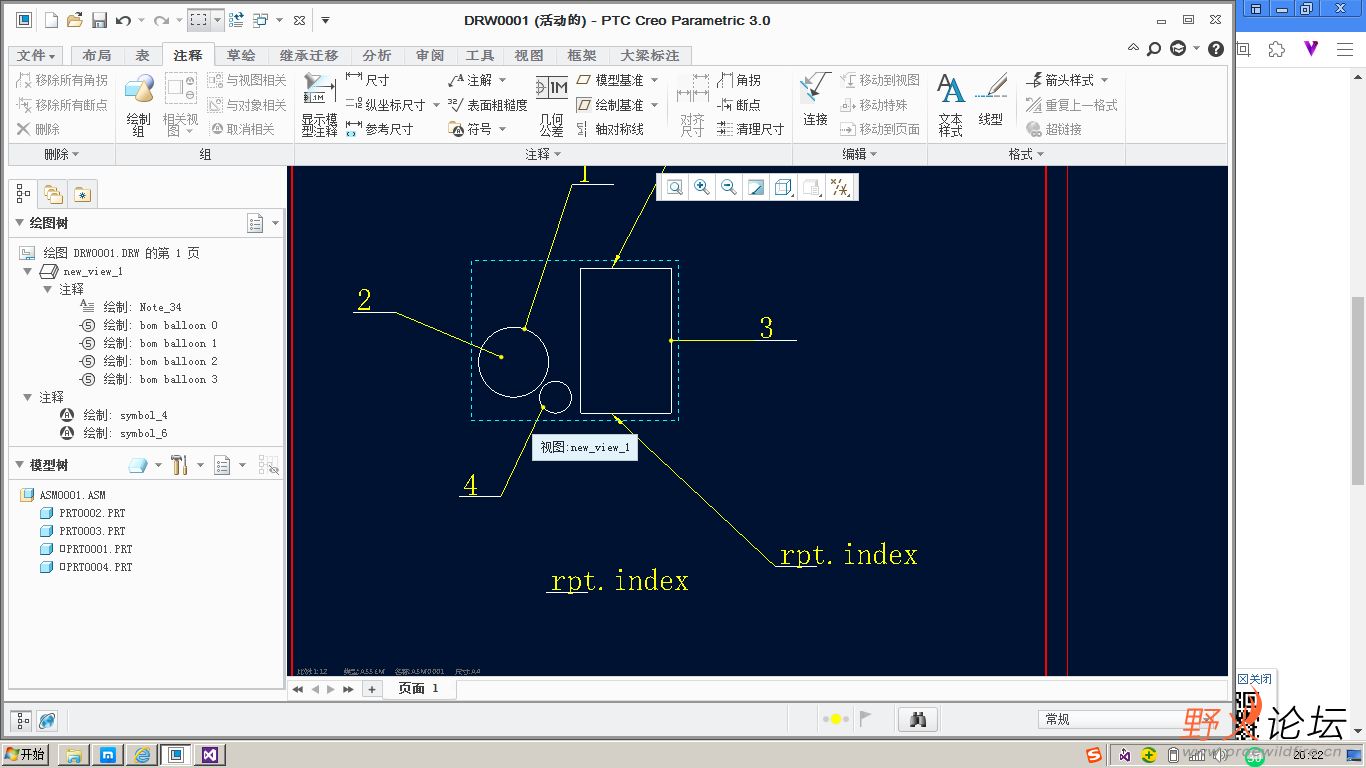The width and height of the screenshot is (1366, 768).
Task: Expand the 编辑 group dropdown
Action: (x=860, y=154)
